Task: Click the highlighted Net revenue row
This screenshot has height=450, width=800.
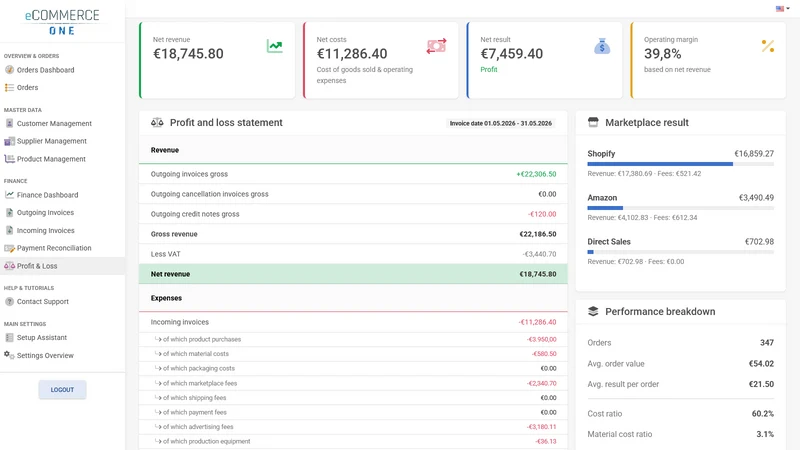Action: pos(353,274)
